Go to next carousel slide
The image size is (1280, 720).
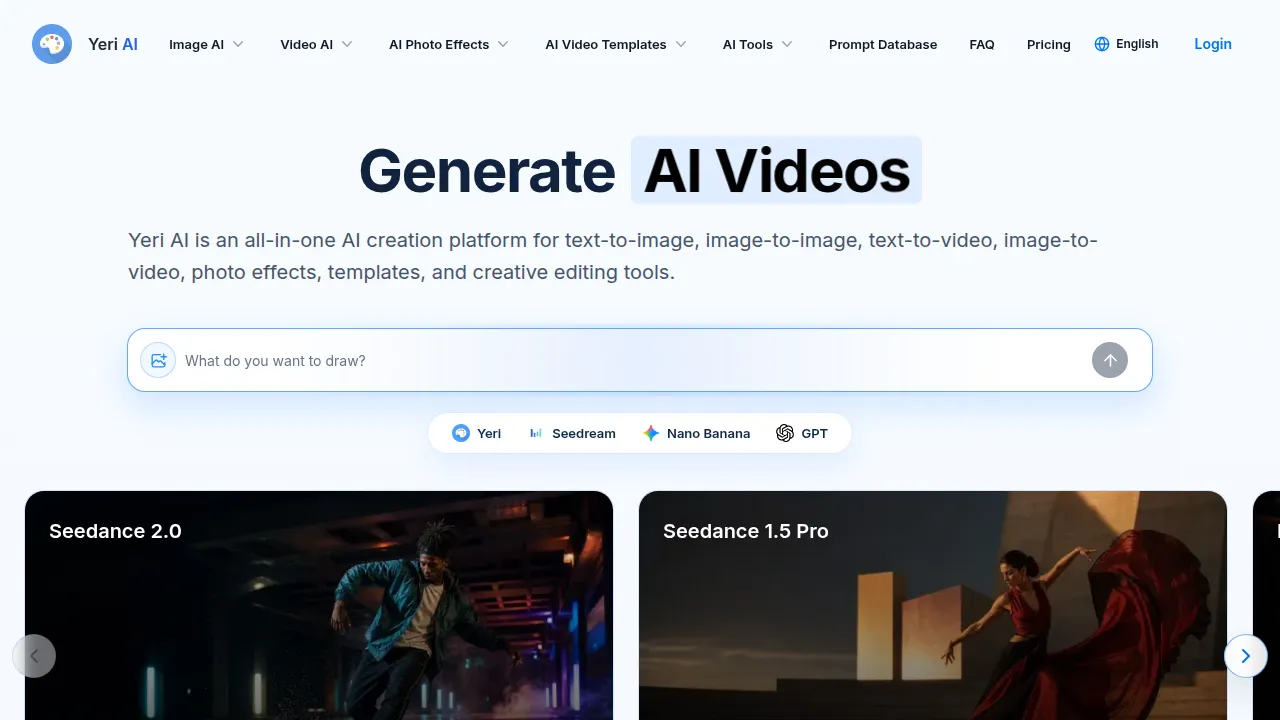[1246, 656]
